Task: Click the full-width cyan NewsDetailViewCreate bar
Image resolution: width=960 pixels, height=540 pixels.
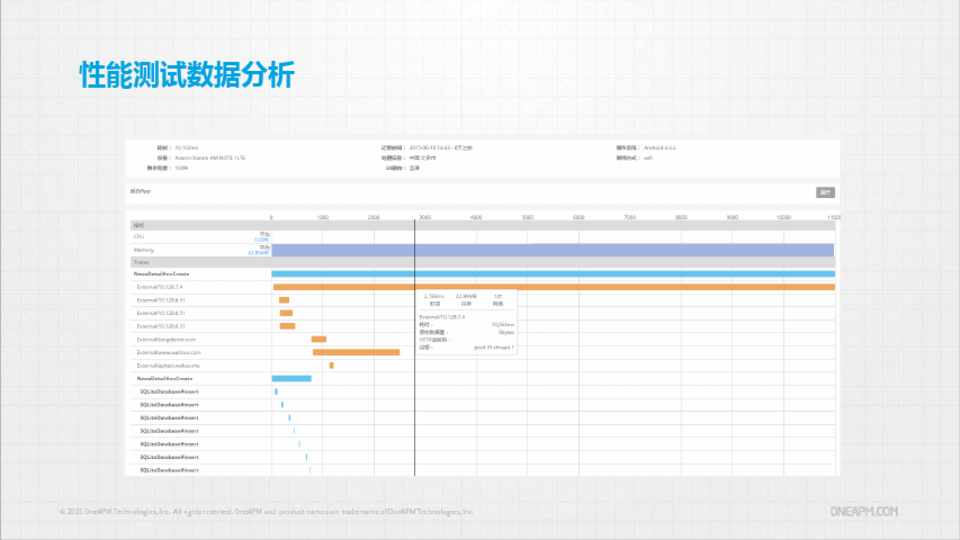Action: [552, 273]
